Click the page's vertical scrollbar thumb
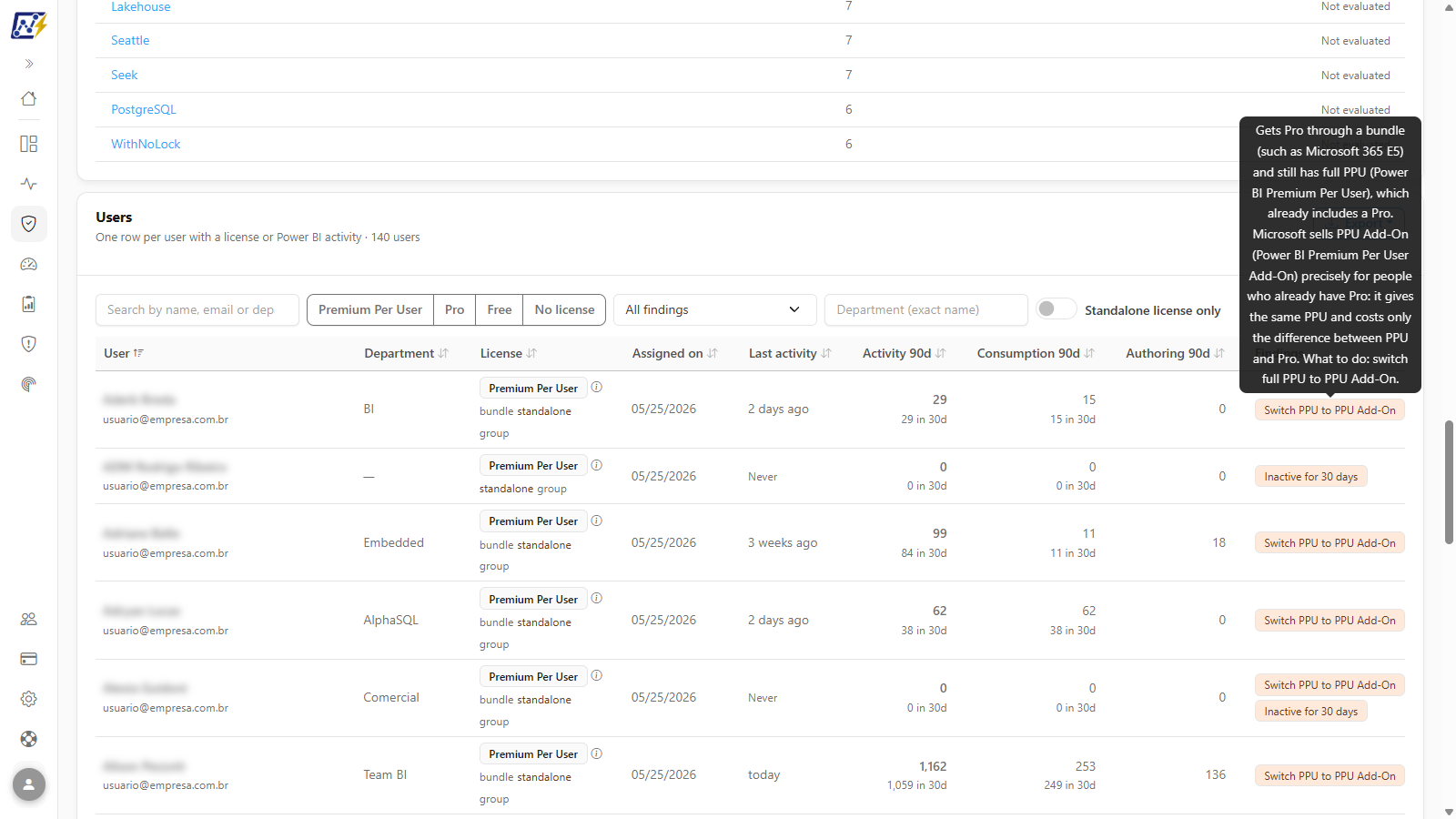Screen dimensions: 1456x819 pyautogui.click(x=1449, y=482)
